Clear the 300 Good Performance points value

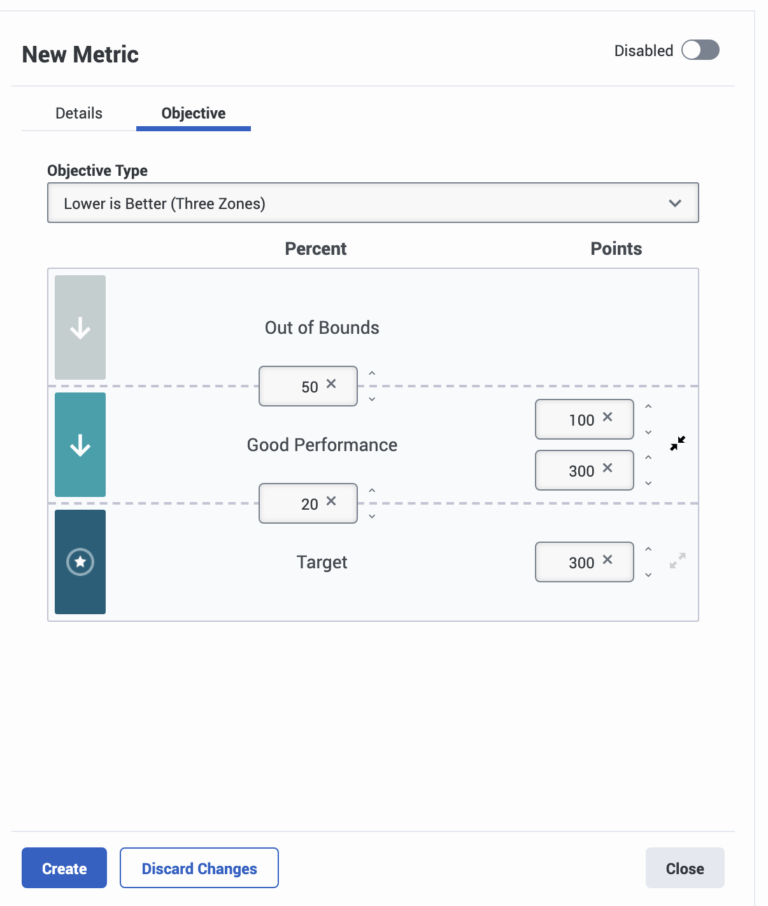point(607,466)
